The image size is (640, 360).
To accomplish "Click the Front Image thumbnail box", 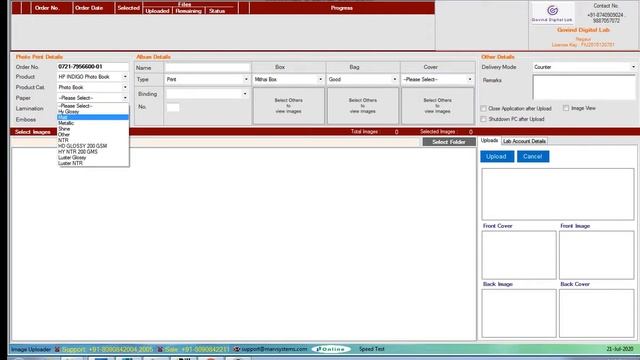I will (x=596, y=255).
